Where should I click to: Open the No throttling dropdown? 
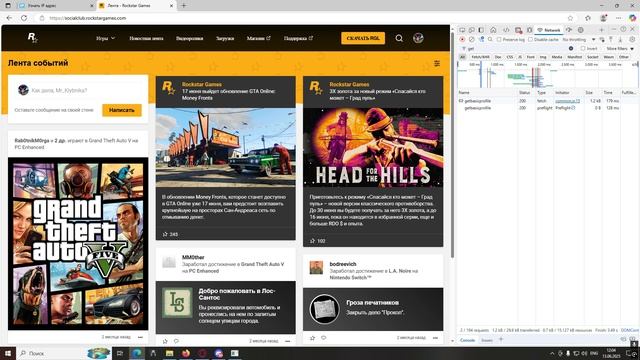pyautogui.click(x=579, y=40)
